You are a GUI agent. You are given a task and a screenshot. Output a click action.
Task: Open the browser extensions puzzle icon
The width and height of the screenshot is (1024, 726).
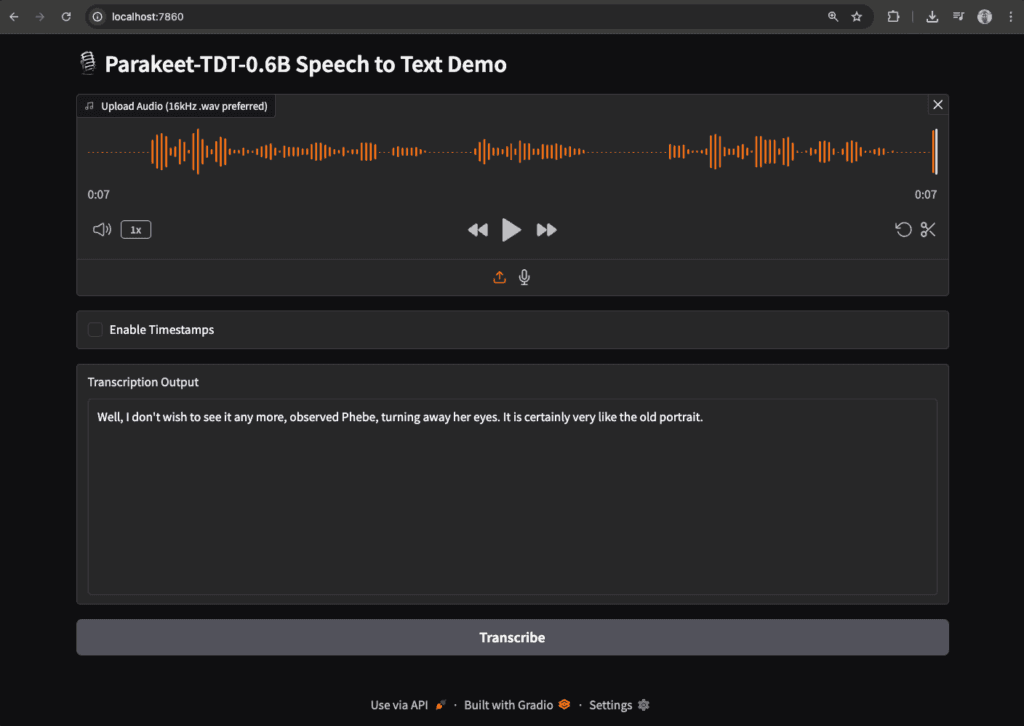click(x=893, y=17)
